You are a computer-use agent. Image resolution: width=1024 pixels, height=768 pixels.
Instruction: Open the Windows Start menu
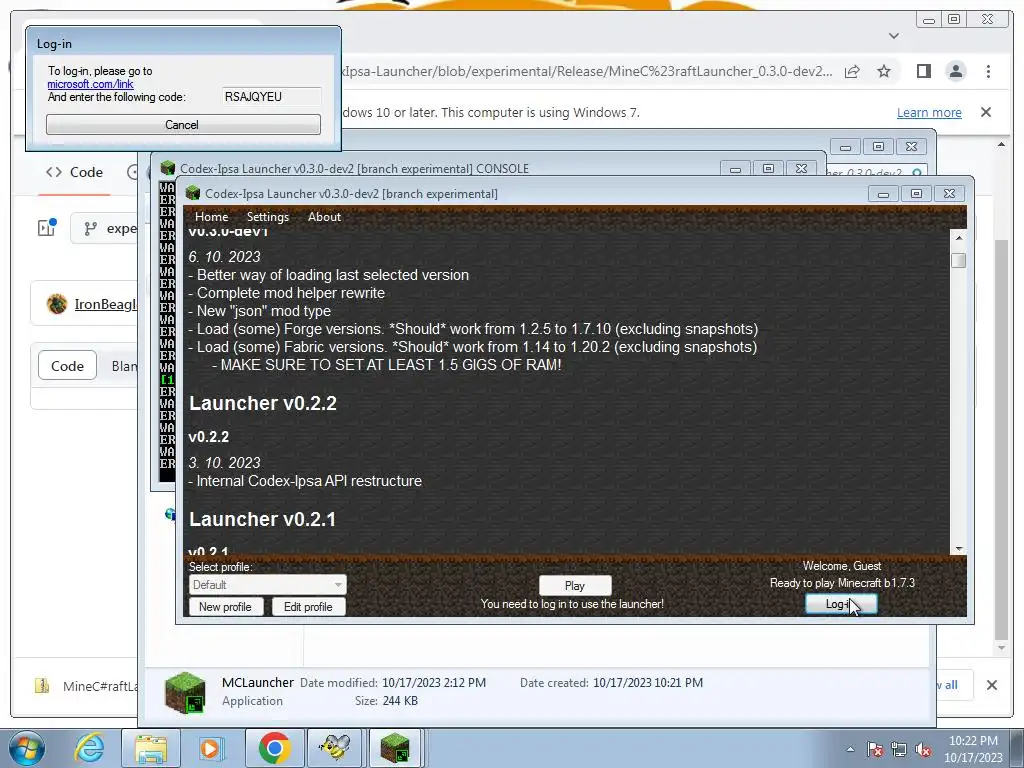(27, 748)
